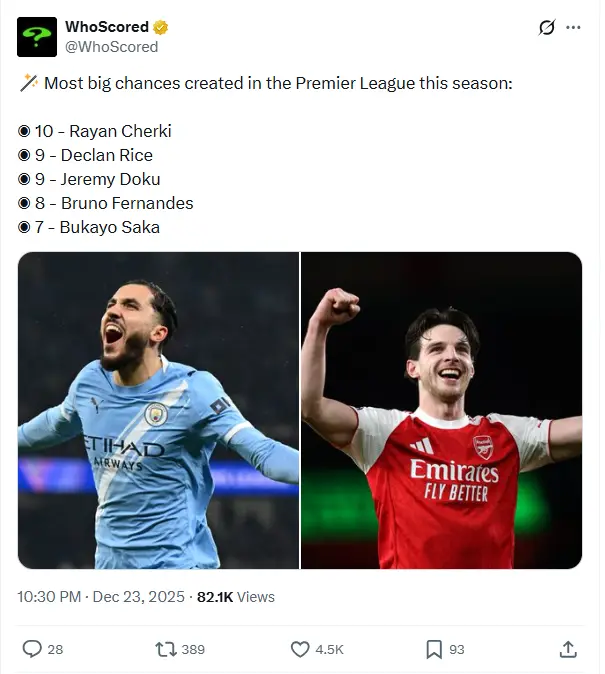Click the 82.1K Views count
This screenshot has width=605, height=674.
[x=235, y=596]
